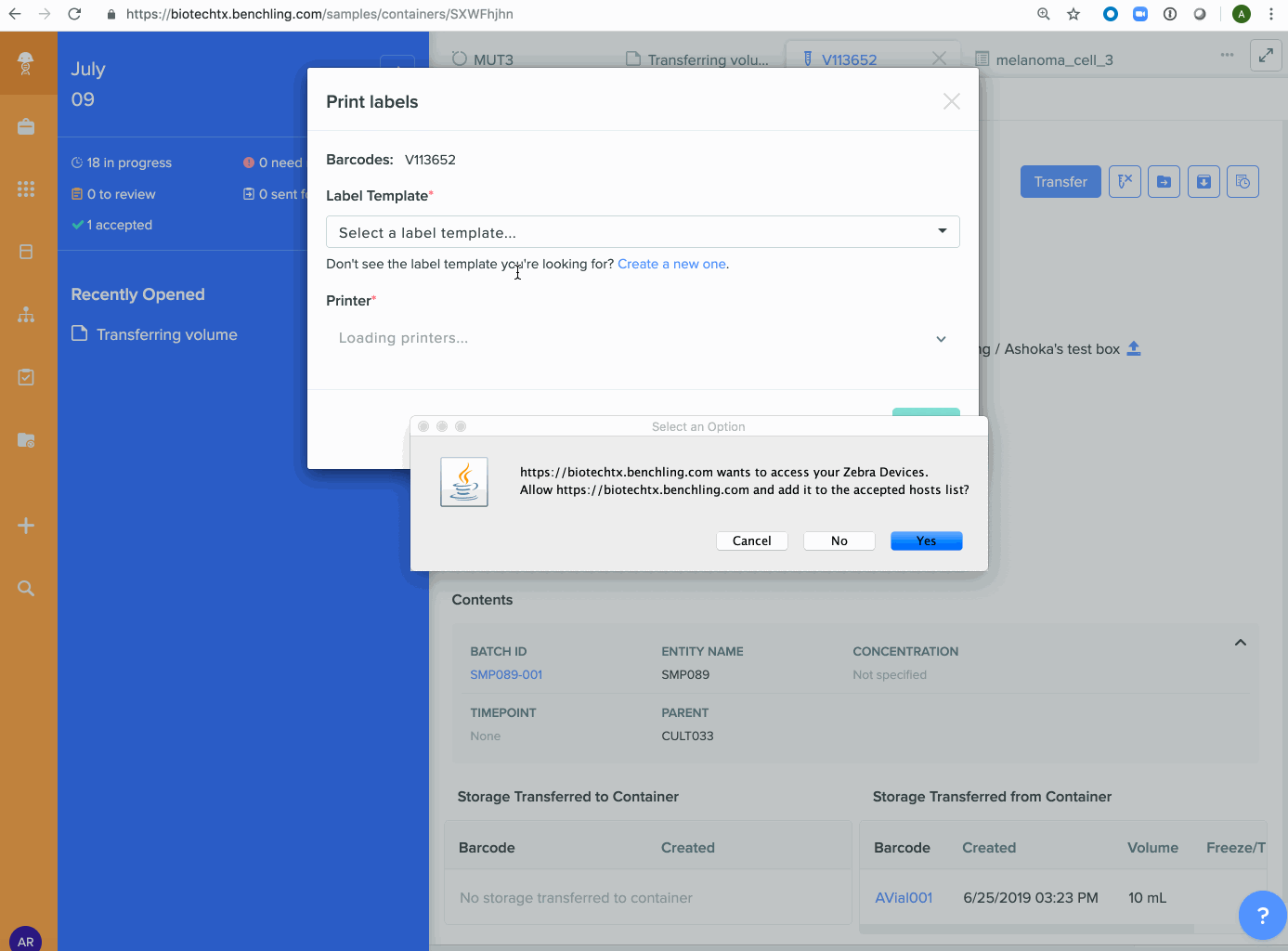The height and width of the screenshot is (951, 1288).
Task: Click the plus create icon in sidebar
Action: point(26,526)
